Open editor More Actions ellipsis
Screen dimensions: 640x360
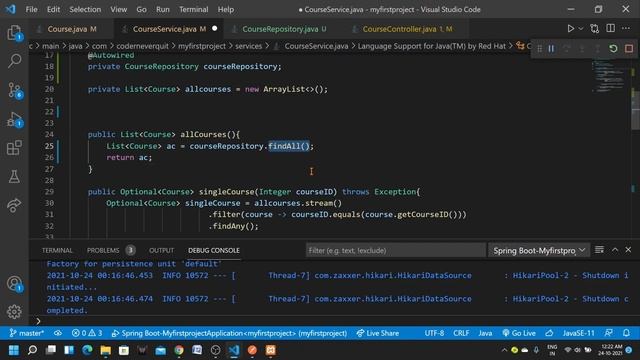pos(626,28)
